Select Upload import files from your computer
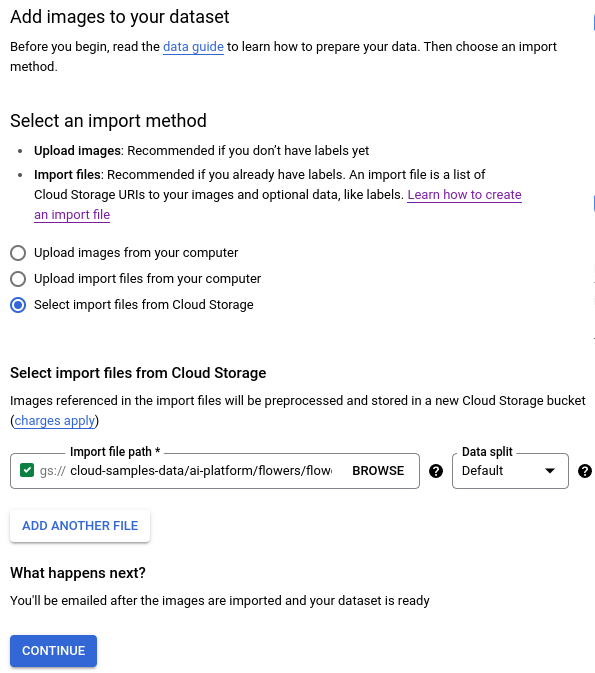Viewport: 595px width, 673px height. [18, 279]
